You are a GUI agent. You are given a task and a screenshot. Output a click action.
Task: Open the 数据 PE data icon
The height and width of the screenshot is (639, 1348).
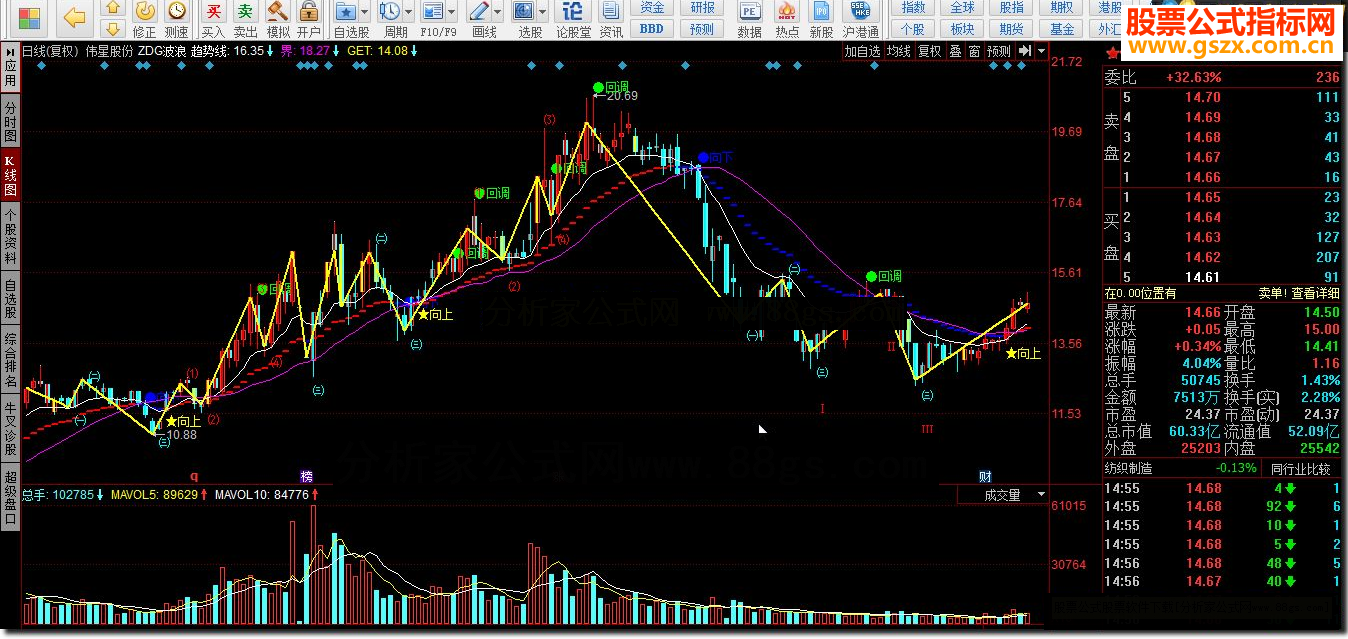point(749,19)
